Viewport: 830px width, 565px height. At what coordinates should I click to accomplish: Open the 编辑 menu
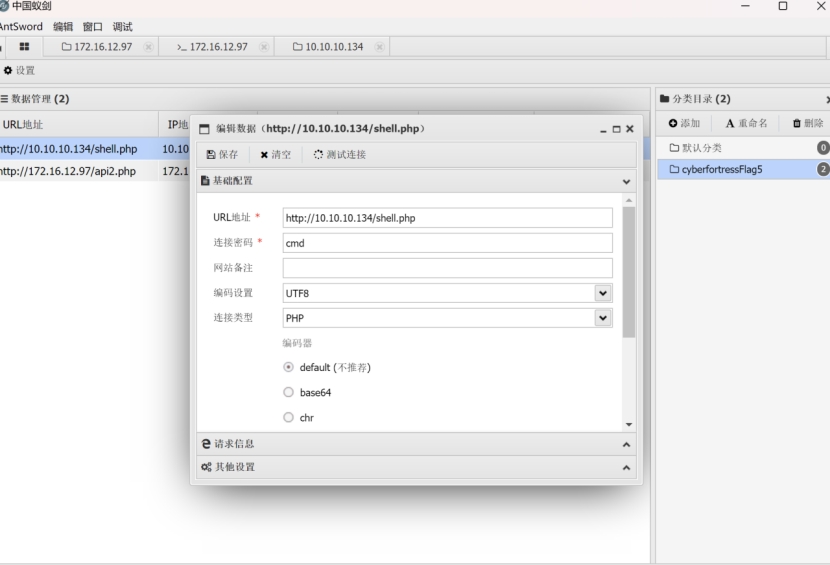pyautogui.click(x=63, y=26)
